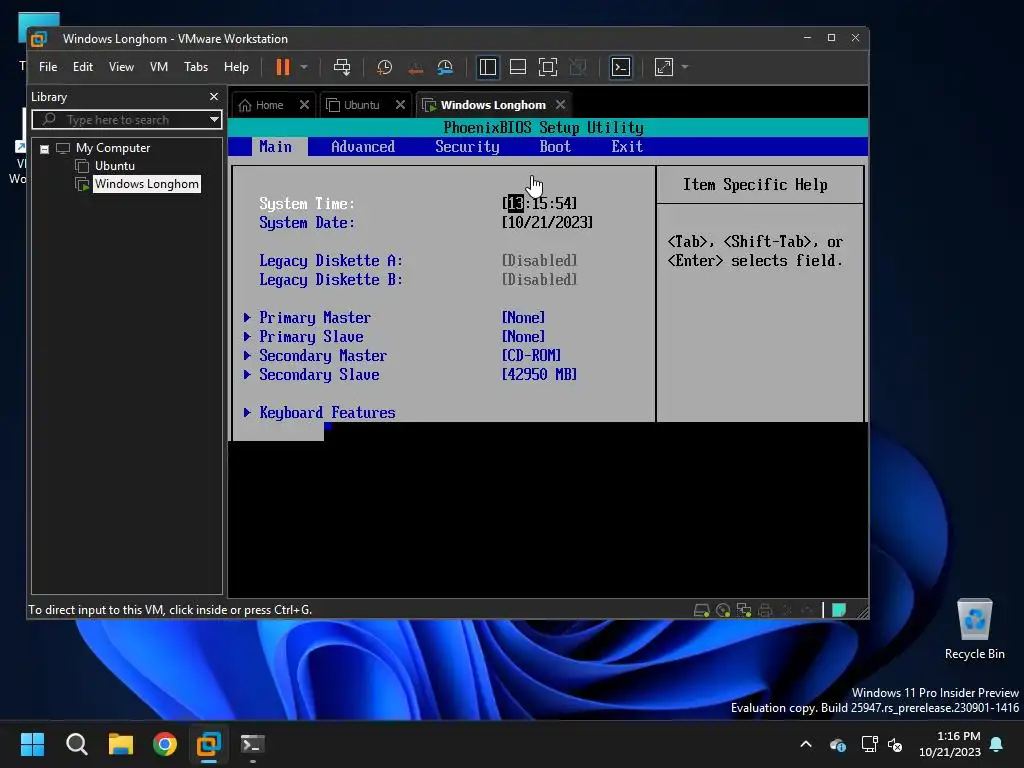The image size is (1024, 768).
Task: Expand the Primary Slave submenu
Action: point(304,337)
